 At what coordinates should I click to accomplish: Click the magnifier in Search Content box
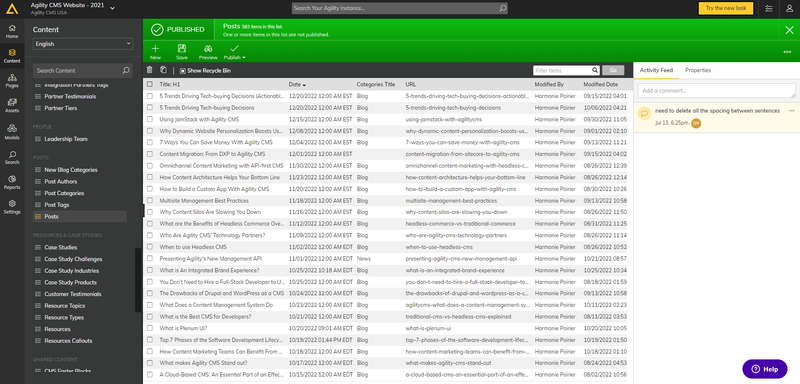click(126, 70)
